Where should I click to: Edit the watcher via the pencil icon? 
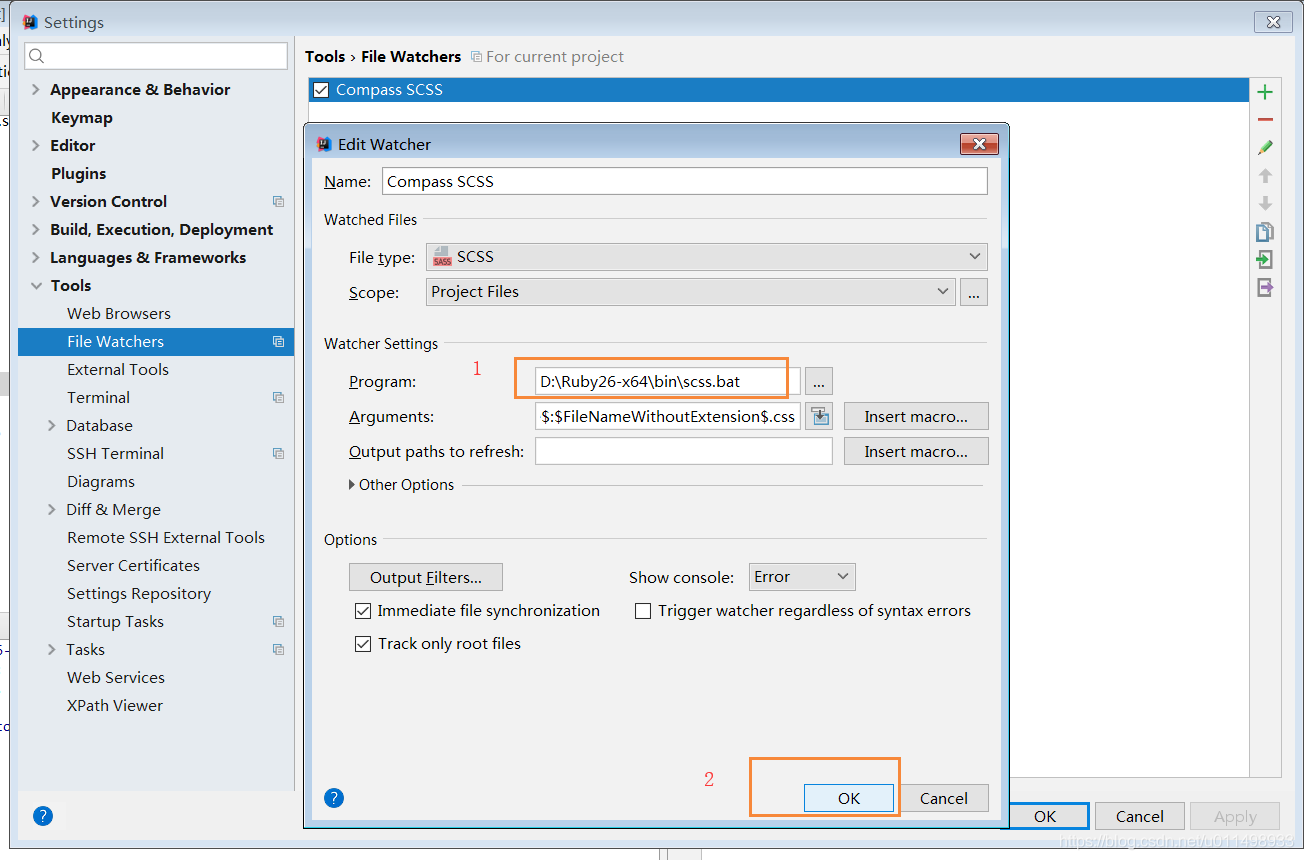[x=1264, y=147]
